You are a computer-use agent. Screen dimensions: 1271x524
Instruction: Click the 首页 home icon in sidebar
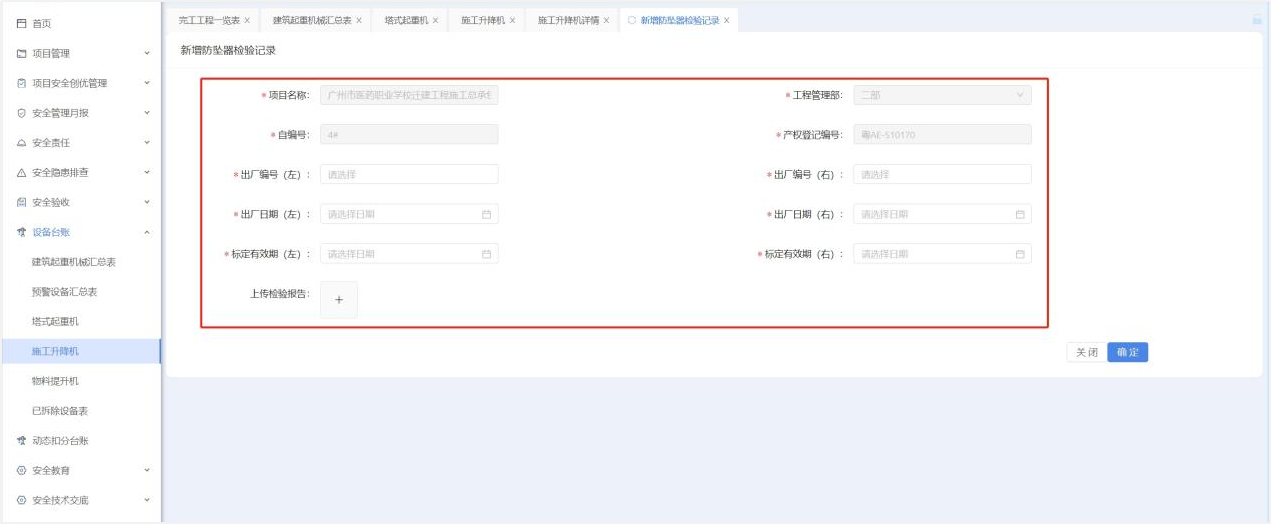coord(21,23)
